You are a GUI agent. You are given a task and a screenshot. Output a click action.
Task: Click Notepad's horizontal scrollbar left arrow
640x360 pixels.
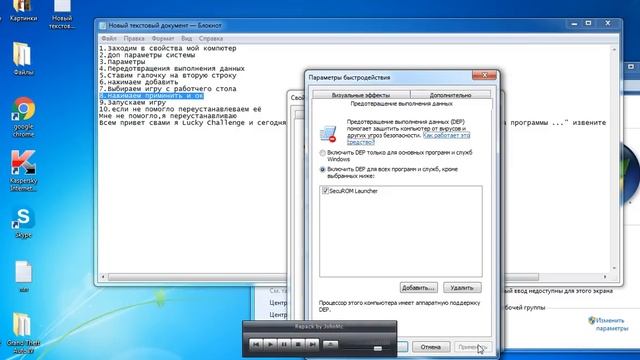(103, 277)
